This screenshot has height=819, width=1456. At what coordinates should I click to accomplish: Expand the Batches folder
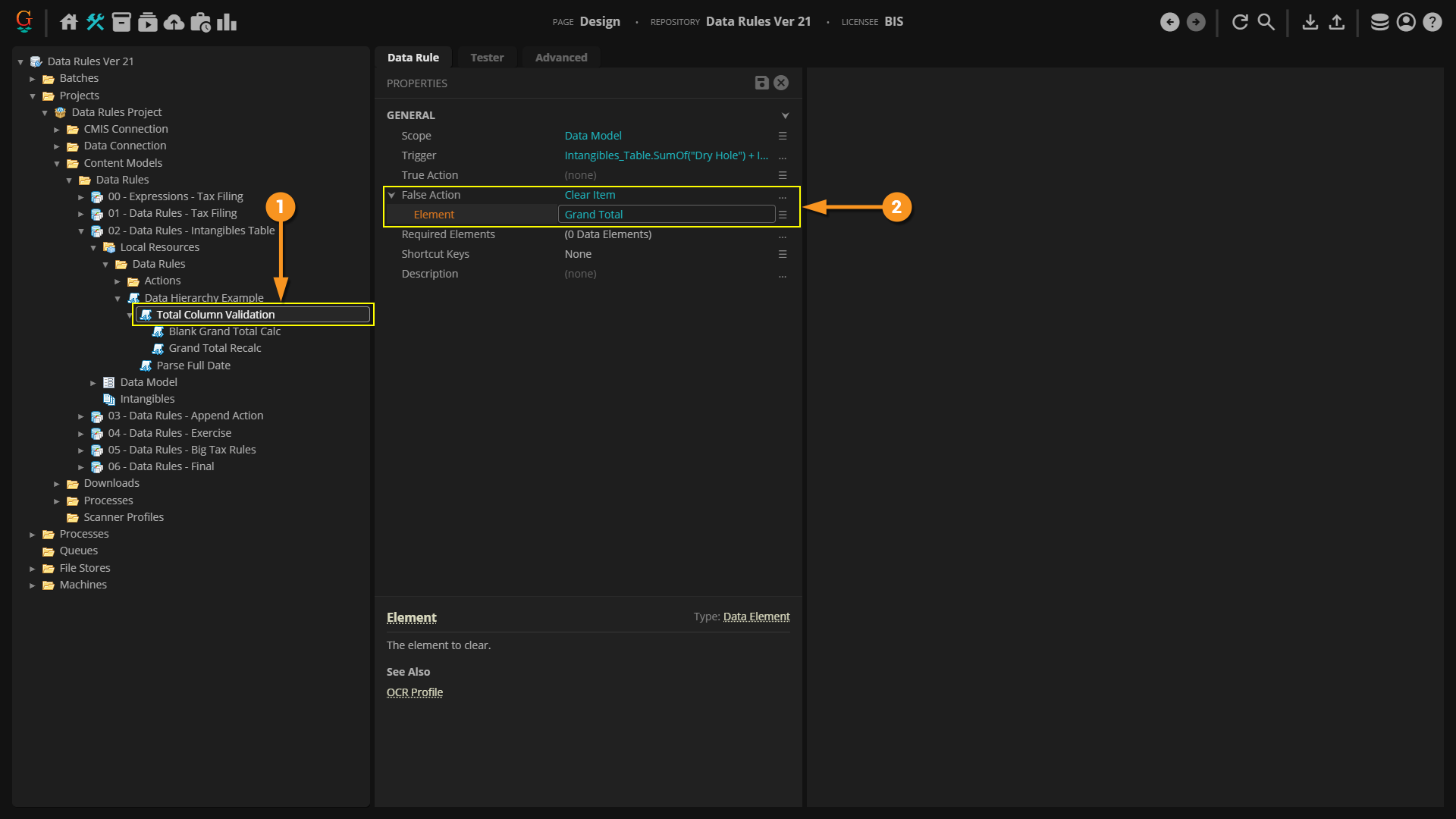tap(33, 78)
